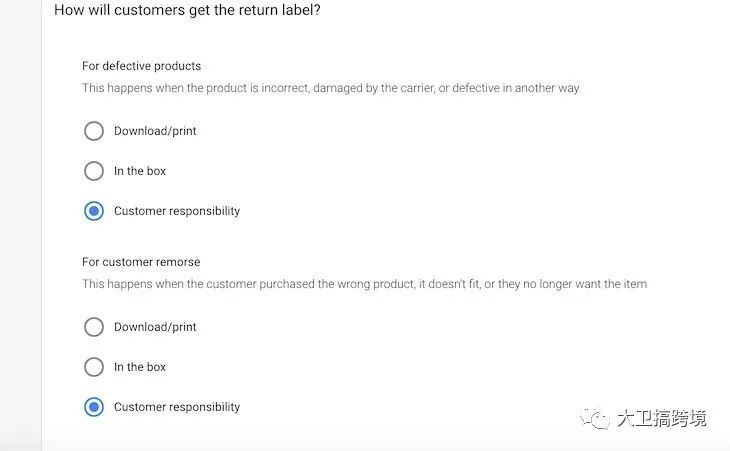
Task: Click 'In the box' label text under customer remorse
Action: 140,367
